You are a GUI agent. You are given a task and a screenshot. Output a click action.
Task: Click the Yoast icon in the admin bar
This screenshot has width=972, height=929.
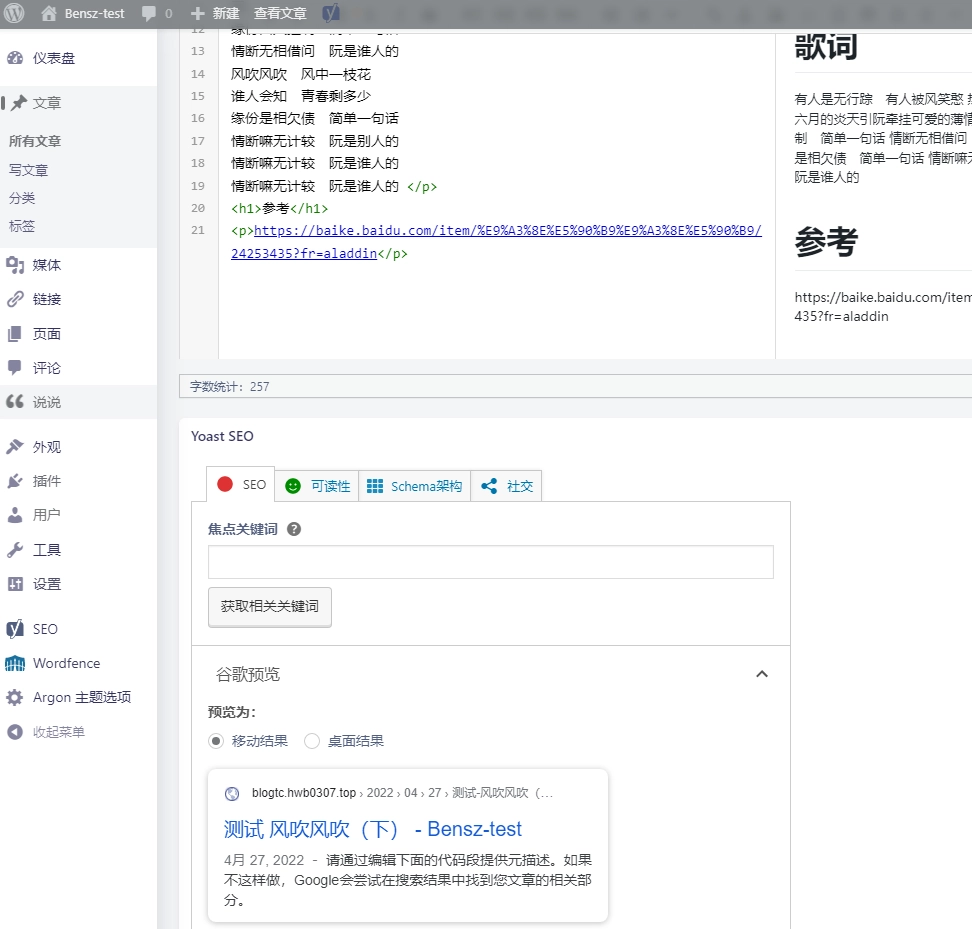click(331, 13)
